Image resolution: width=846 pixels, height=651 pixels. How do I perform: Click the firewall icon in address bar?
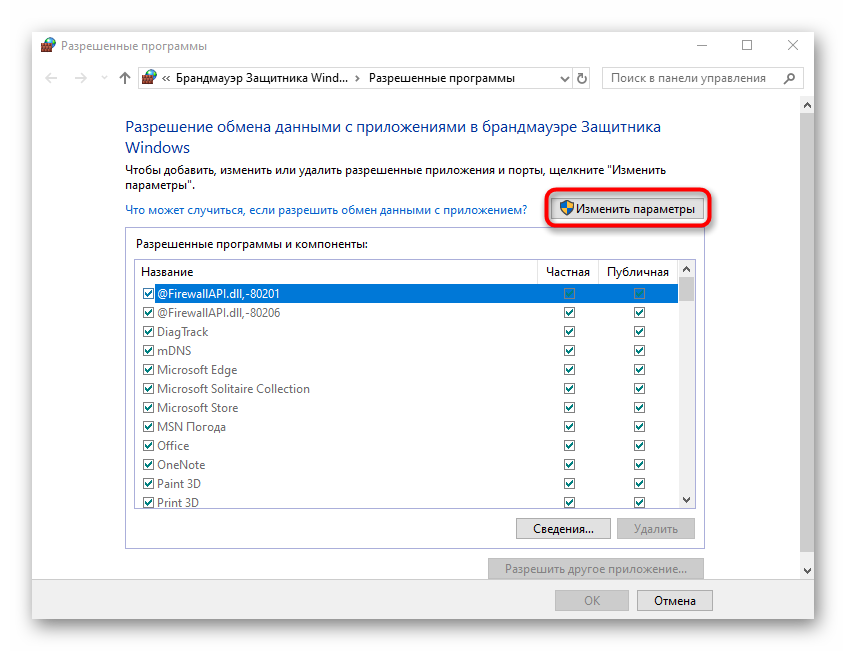(149, 78)
